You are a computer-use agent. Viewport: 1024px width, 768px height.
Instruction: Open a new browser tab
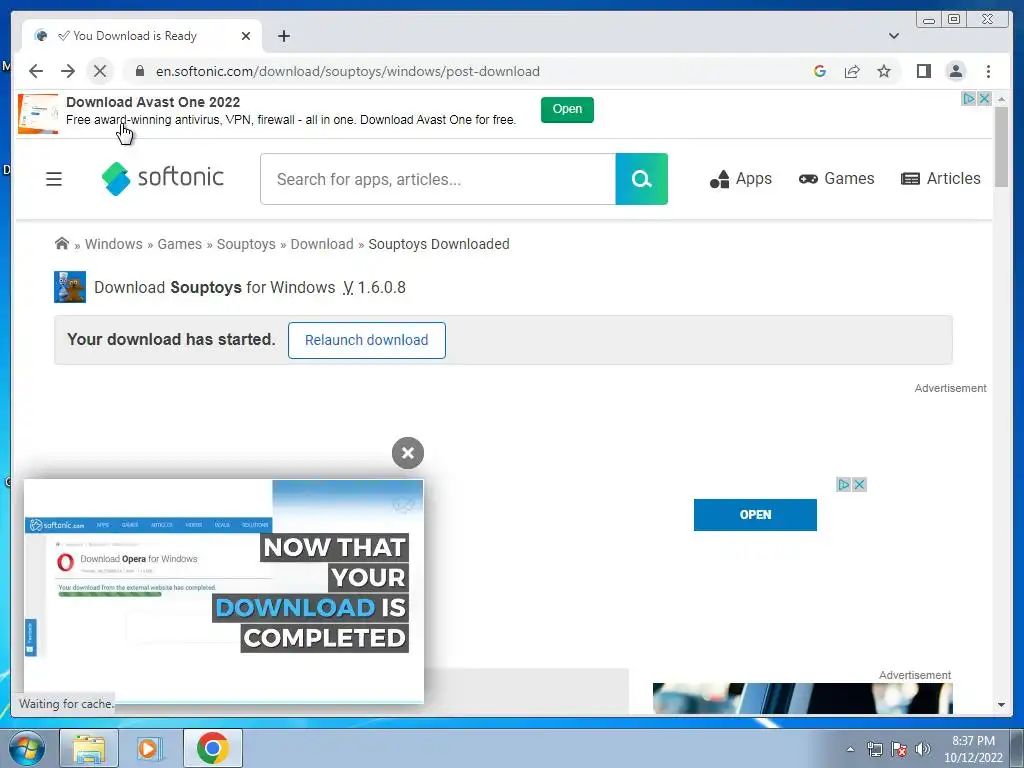[x=283, y=36]
